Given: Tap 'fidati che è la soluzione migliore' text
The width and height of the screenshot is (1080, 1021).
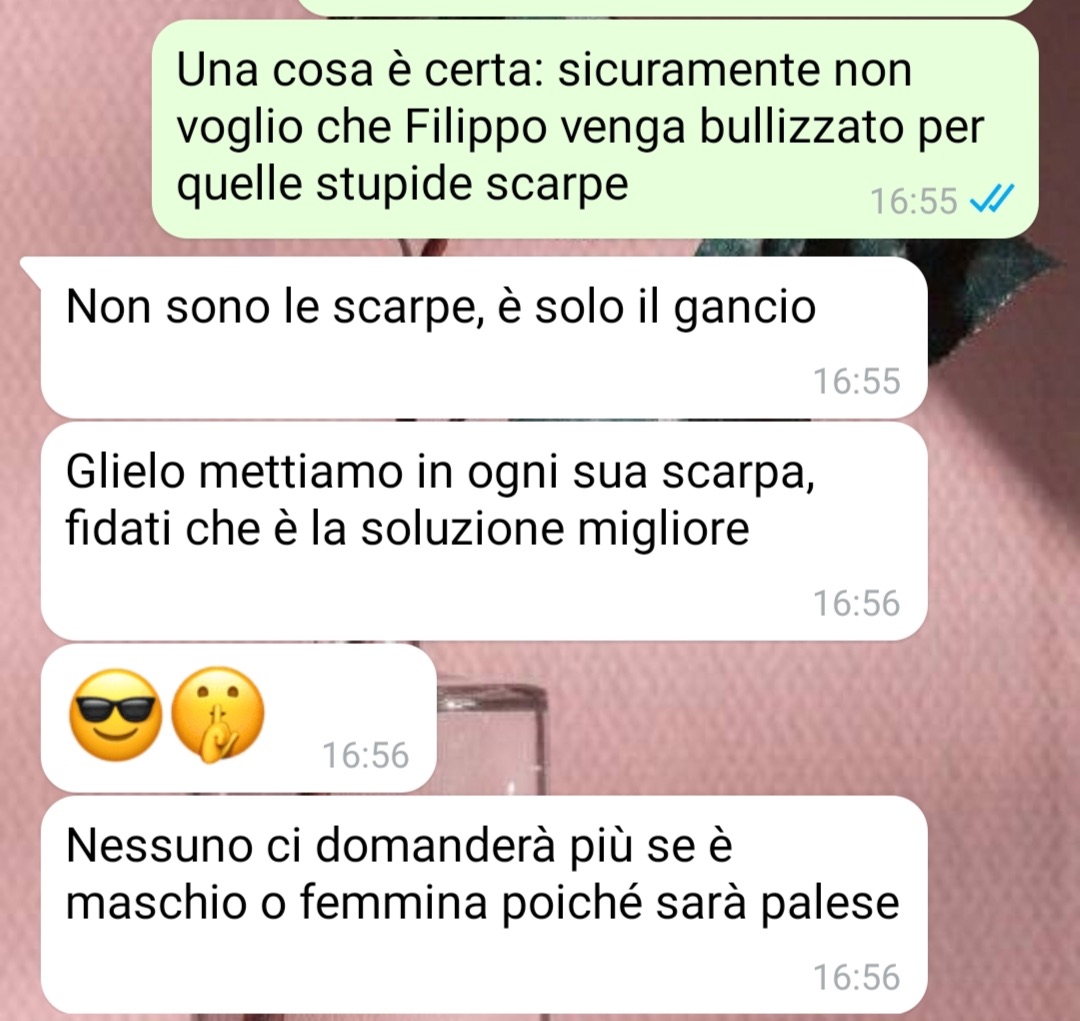Looking at the screenshot, I should pos(407,529).
